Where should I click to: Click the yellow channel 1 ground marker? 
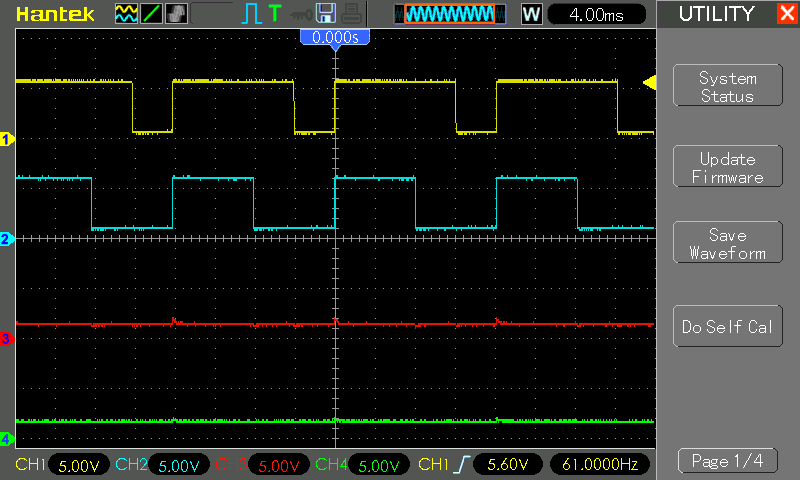click(6, 139)
